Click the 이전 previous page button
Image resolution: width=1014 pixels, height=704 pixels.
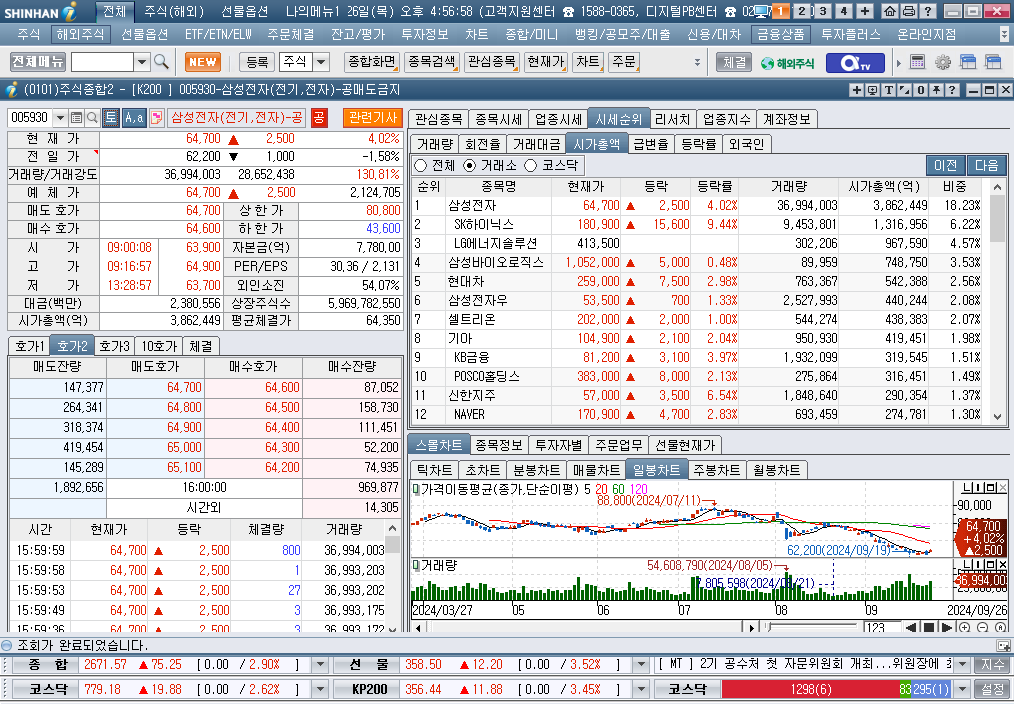[945, 165]
